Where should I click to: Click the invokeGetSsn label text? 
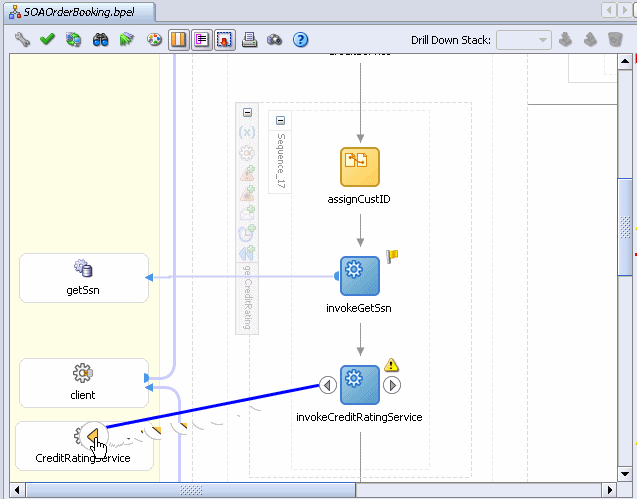point(359,308)
